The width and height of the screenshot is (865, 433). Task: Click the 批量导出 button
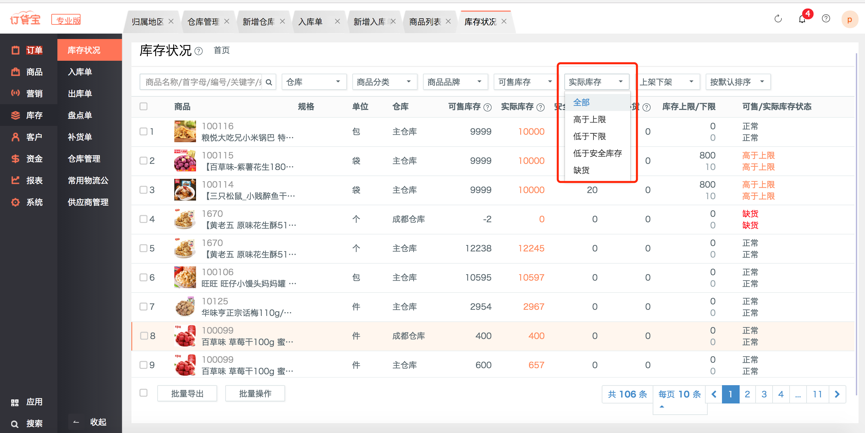187,394
